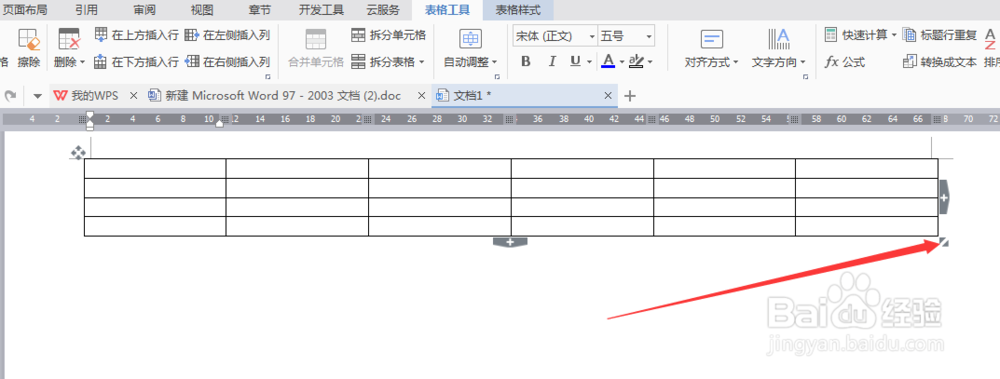Expand the underline style dropdown arrow

point(589,63)
